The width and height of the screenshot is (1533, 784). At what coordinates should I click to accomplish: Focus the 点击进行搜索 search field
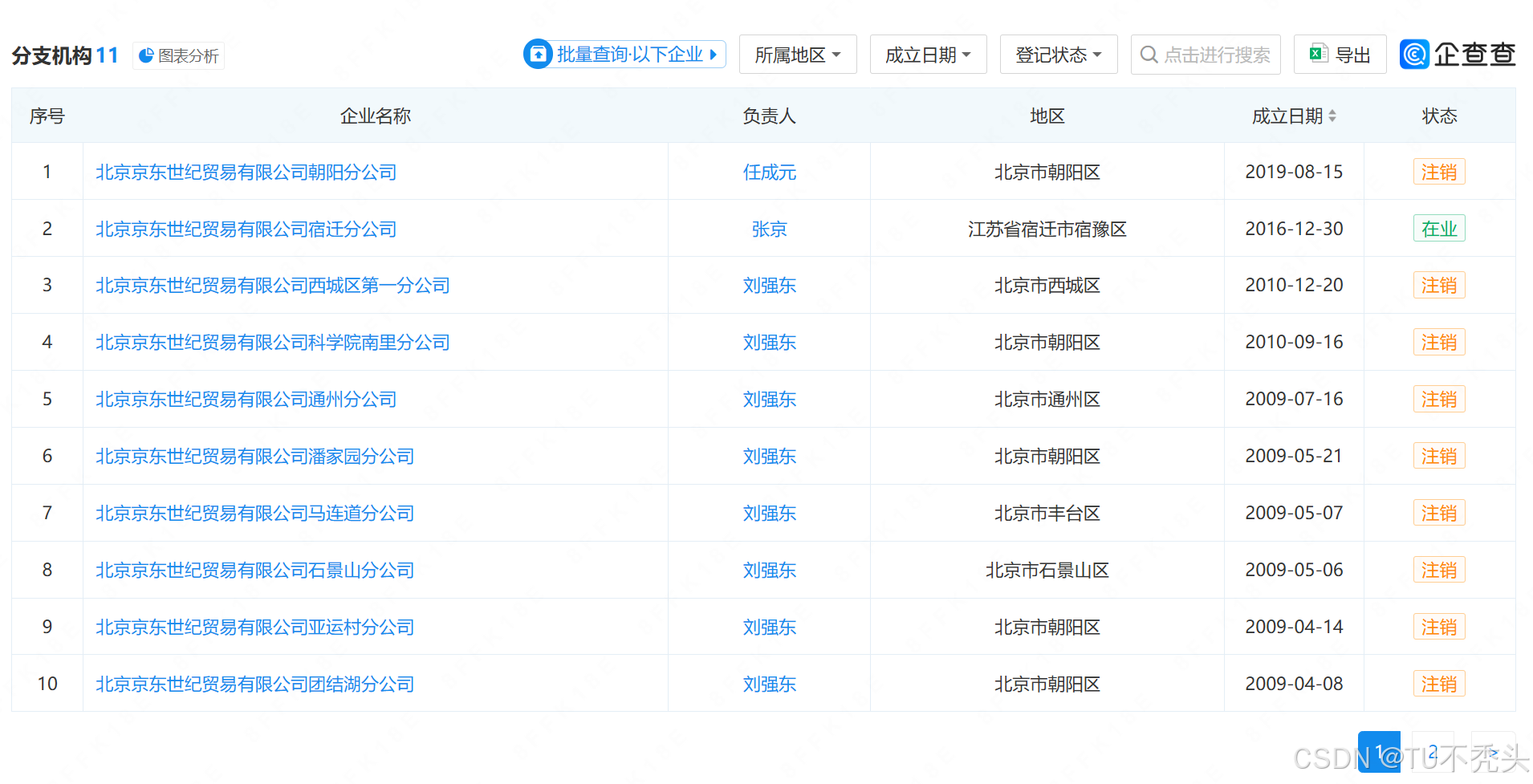(x=1206, y=55)
